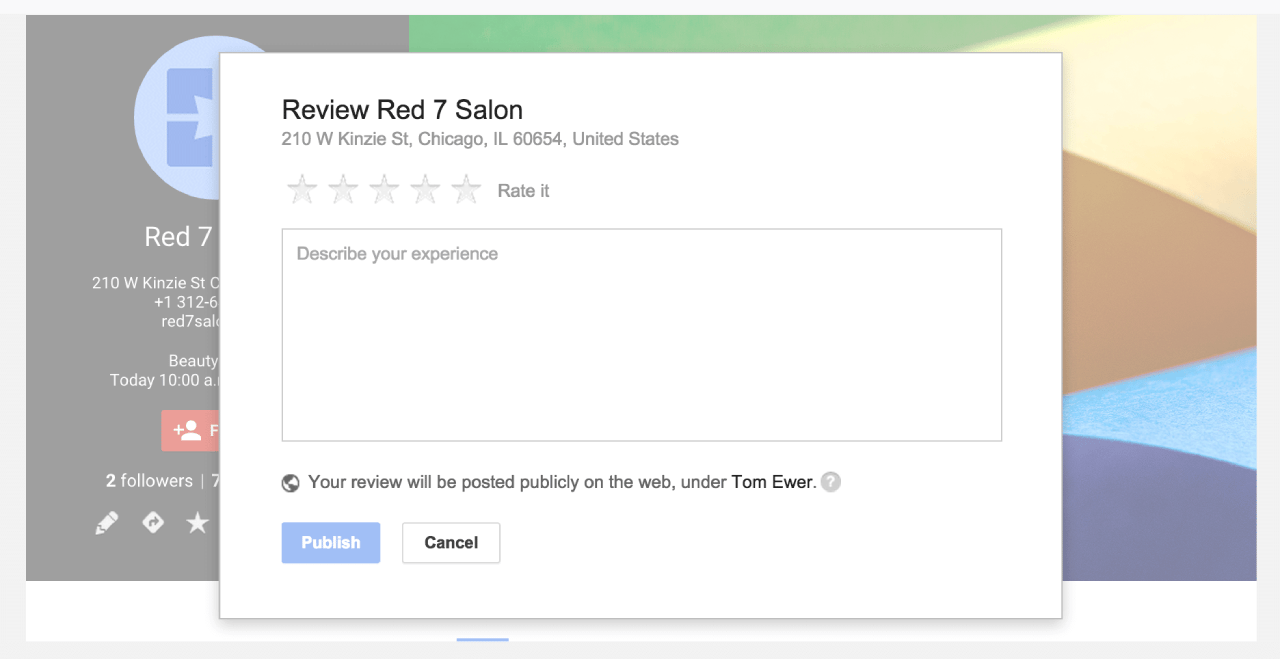Click the 'Beauty' category text on profile
Viewport: 1280px width, 659px height.
(x=193, y=361)
